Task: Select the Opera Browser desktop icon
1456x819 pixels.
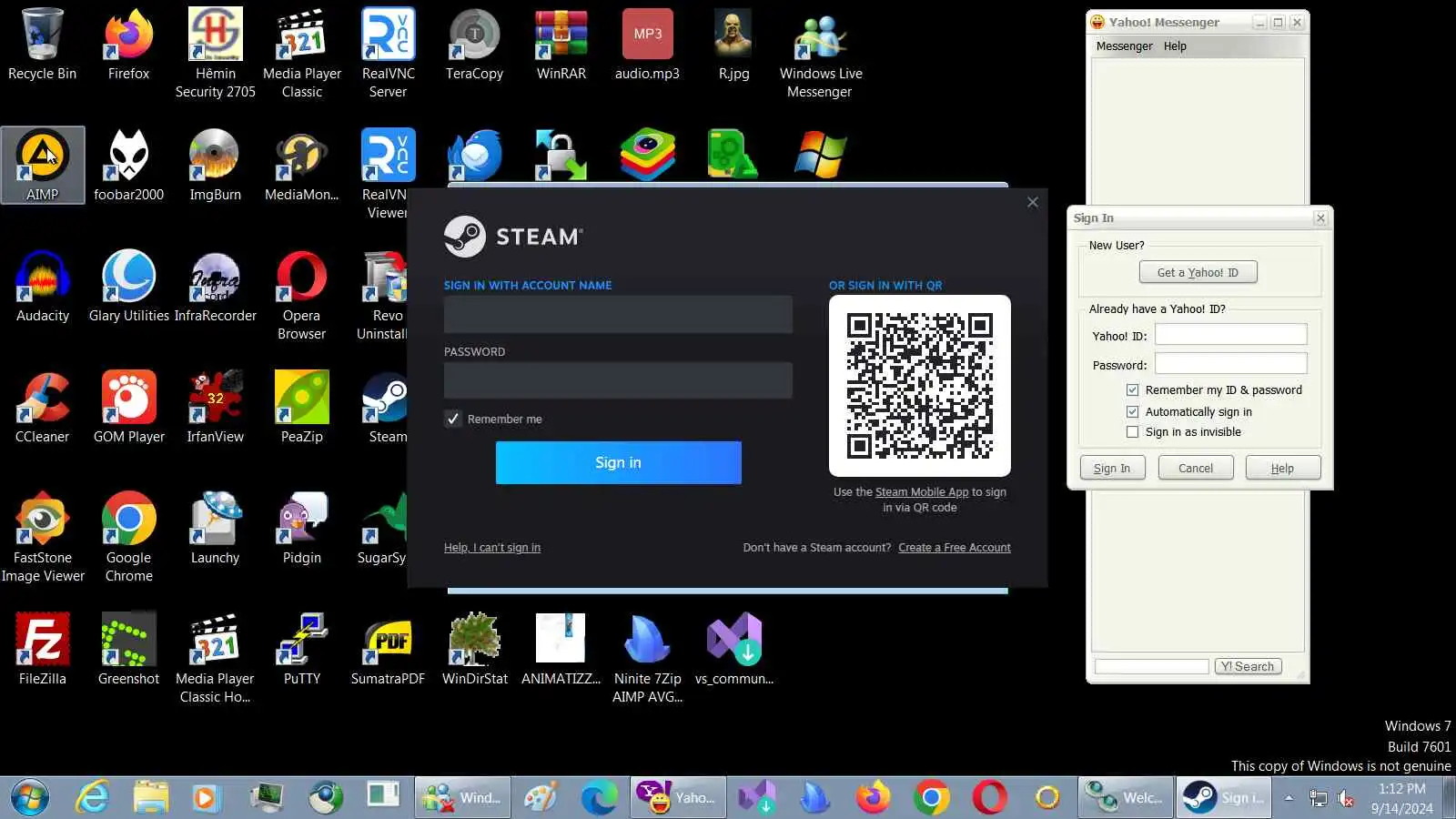Action: [301, 295]
